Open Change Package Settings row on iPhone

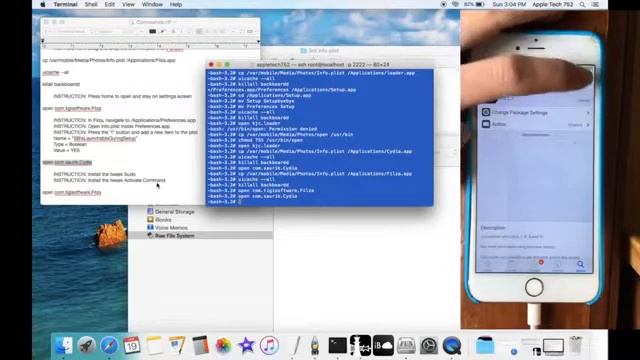click(x=536, y=112)
